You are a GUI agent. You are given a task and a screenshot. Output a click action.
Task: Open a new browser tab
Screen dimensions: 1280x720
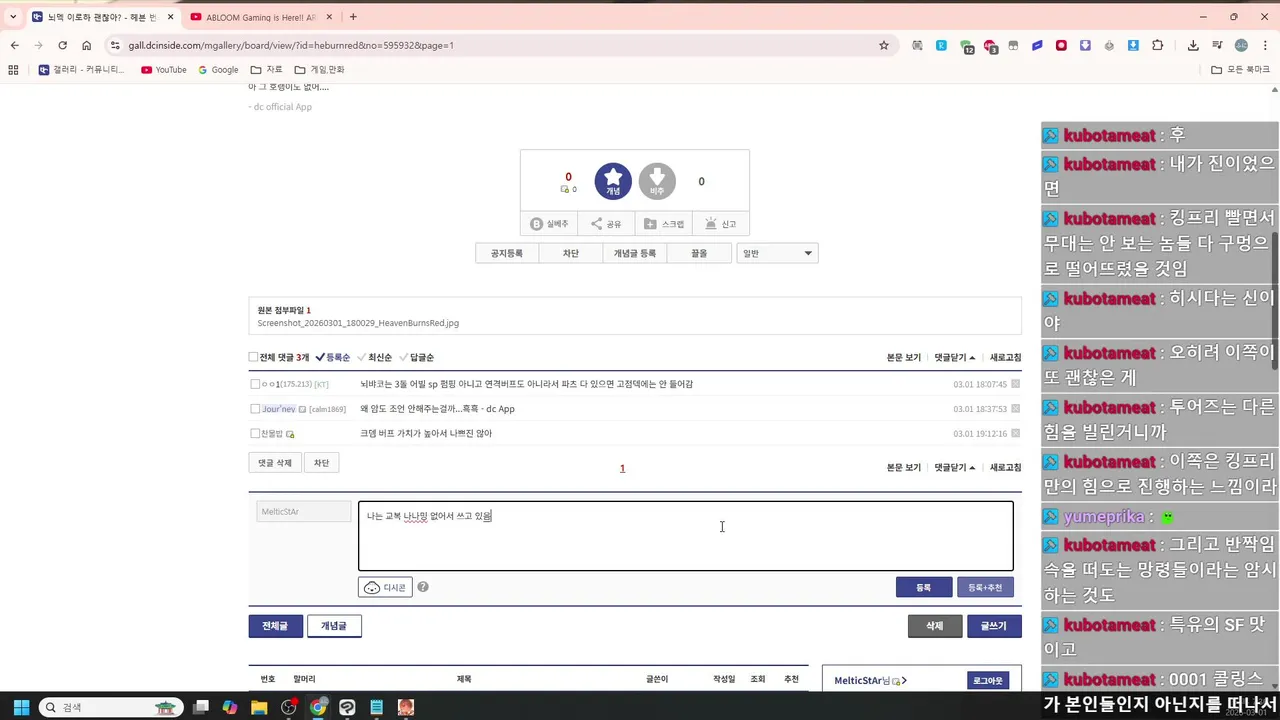pyautogui.click(x=353, y=17)
